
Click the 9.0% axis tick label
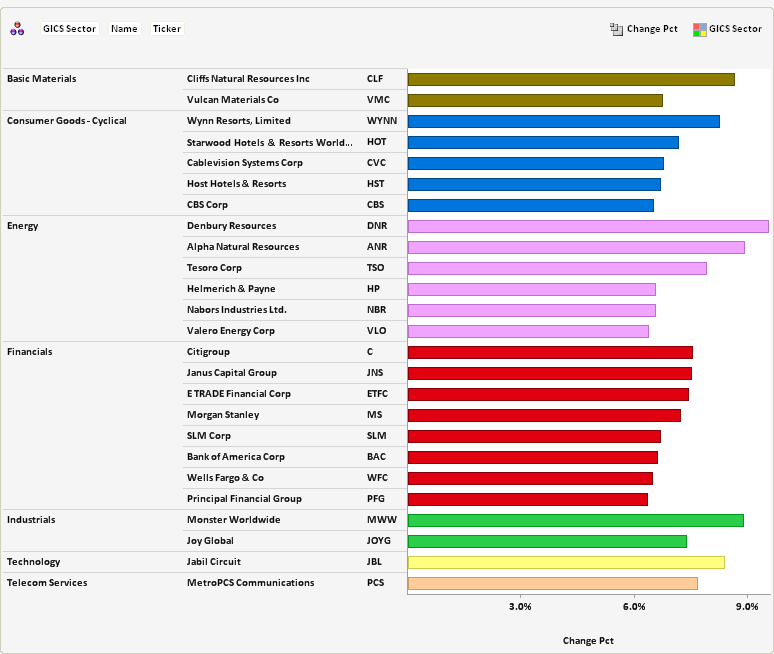click(x=747, y=607)
